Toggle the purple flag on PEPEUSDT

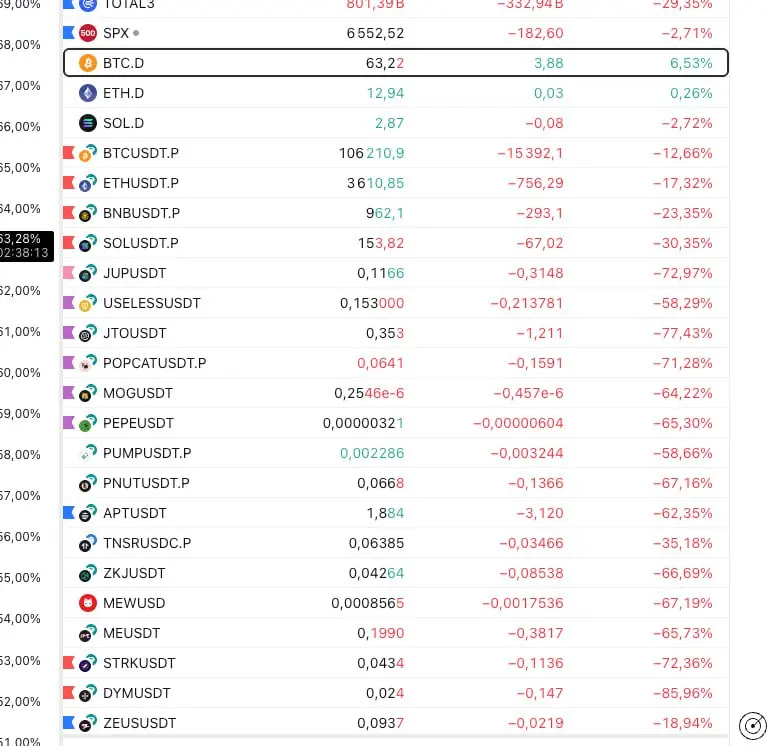click(69, 423)
